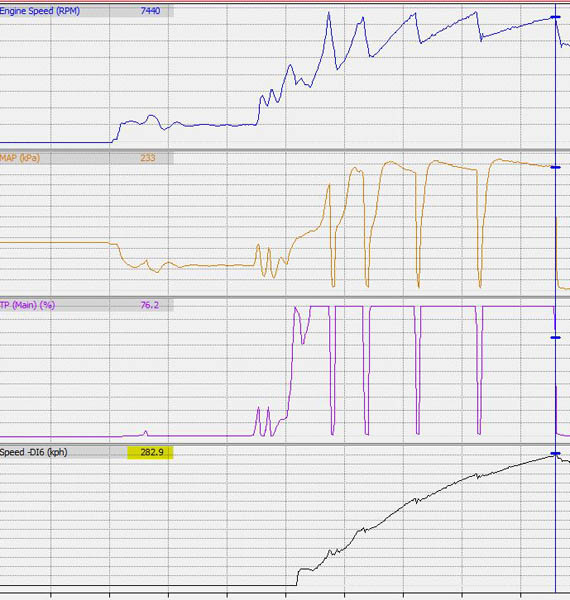Select the Speed -DI6 (kph) channel label
The height and width of the screenshot is (600, 570).
(33, 452)
